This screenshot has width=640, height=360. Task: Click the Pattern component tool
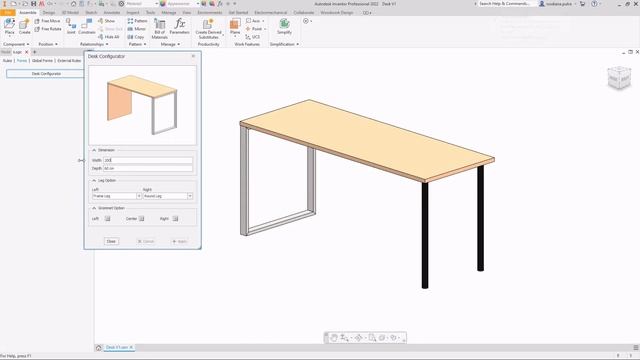tap(138, 21)
